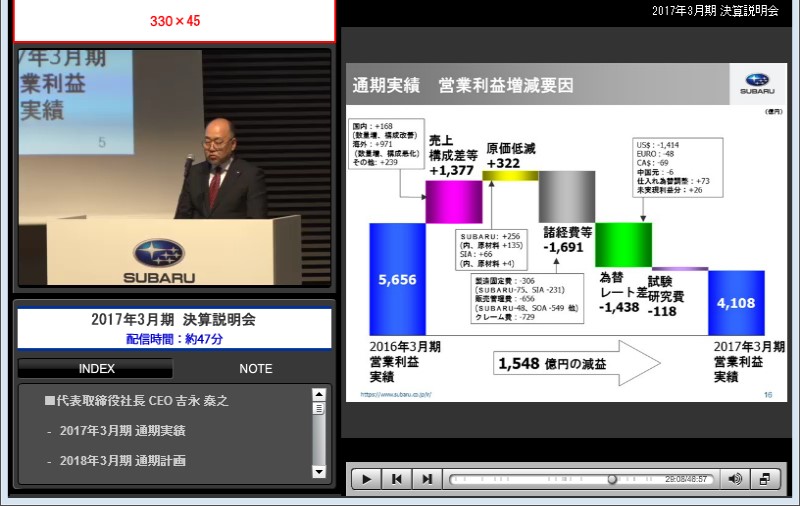This screenshot has height=506, width=800.
Task: Click 配信時間:約47分 text
Action: pyautogui.click(x=174, y=339)
